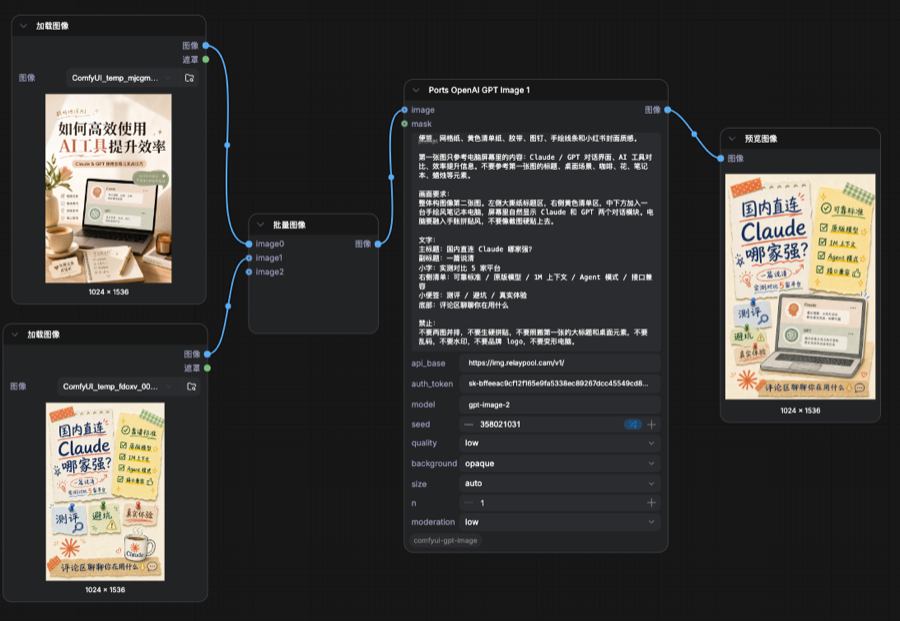Screen dimensions: 900x621
Task: Click inside the prompt text area of Ports OpenAI node
Action: [536, 242]
